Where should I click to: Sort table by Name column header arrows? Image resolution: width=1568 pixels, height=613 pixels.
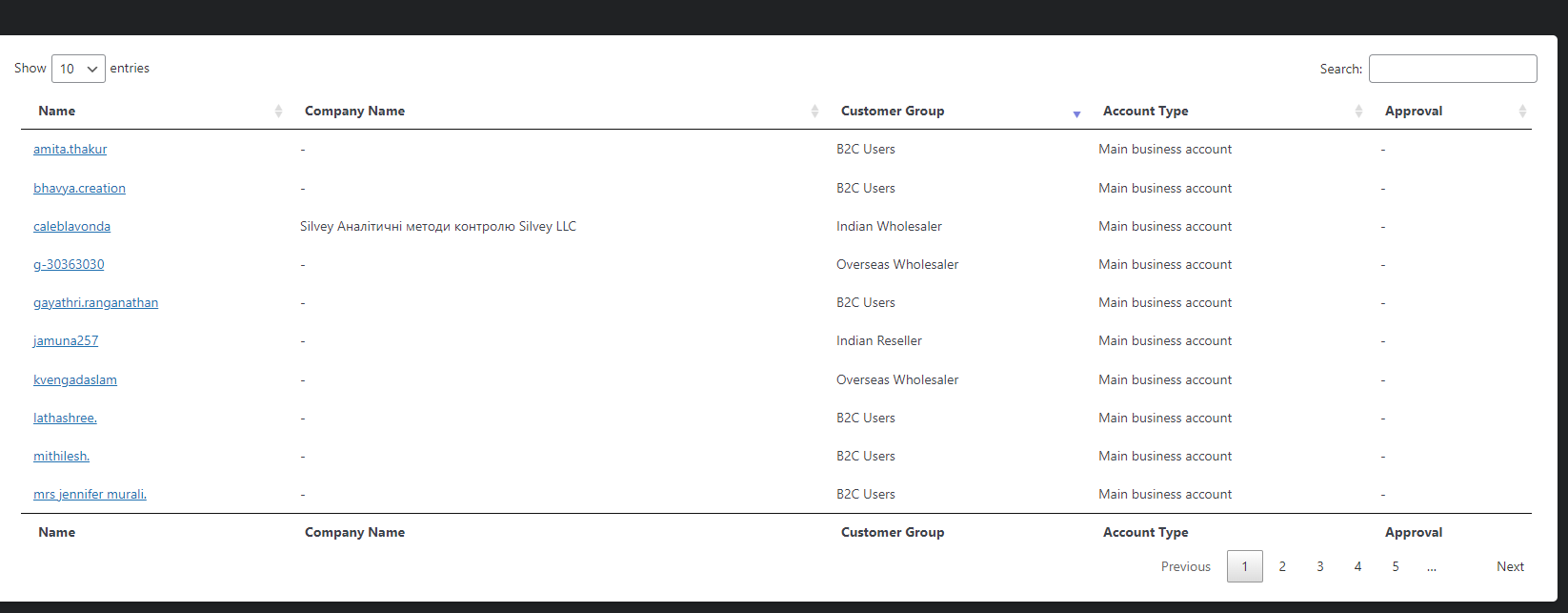pos(278,112)
